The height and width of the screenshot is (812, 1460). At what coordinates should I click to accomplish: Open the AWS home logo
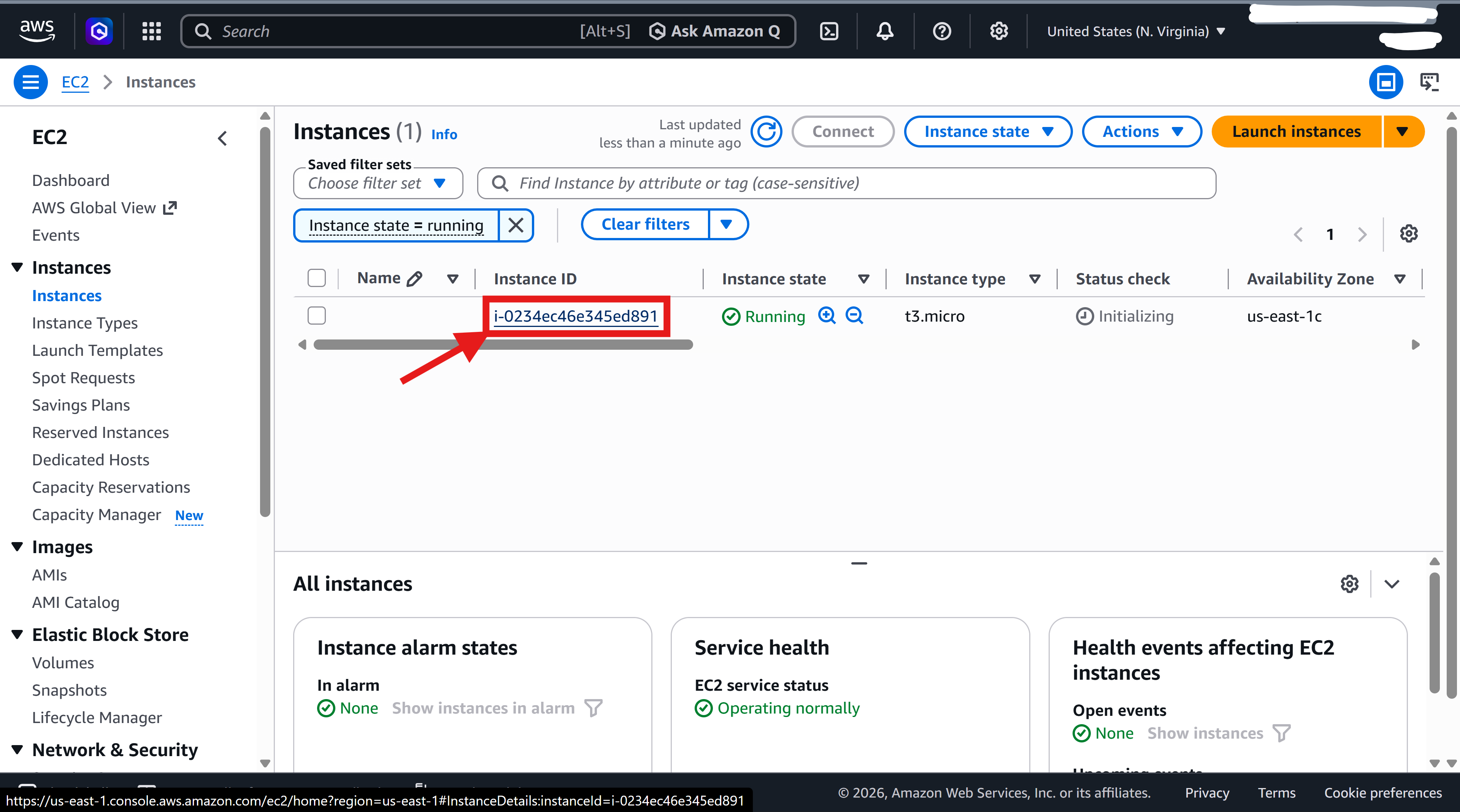(x=37, y=30)
